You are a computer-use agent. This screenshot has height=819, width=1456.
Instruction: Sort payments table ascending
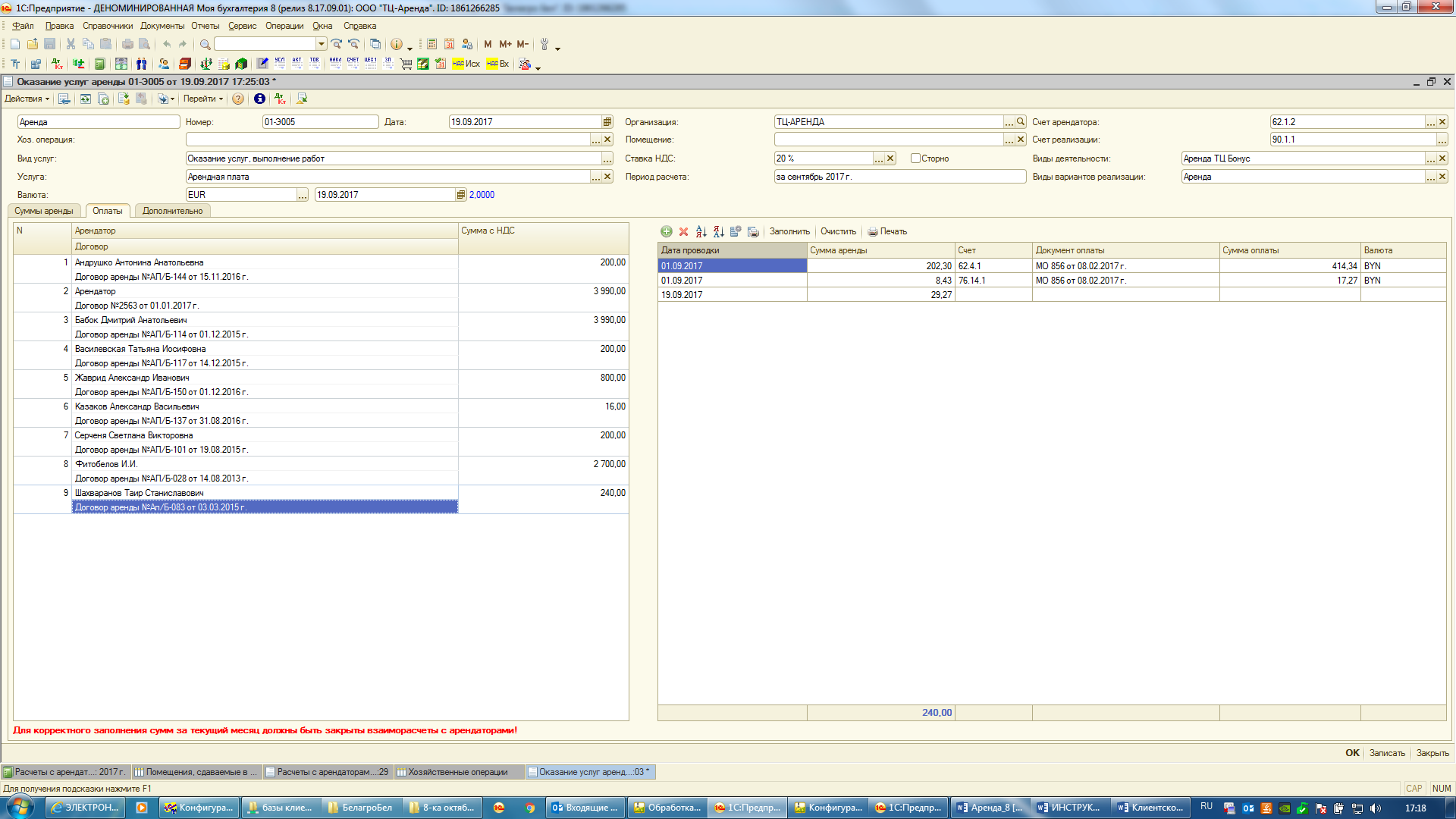pyautogui.click(x=701, y=231)
